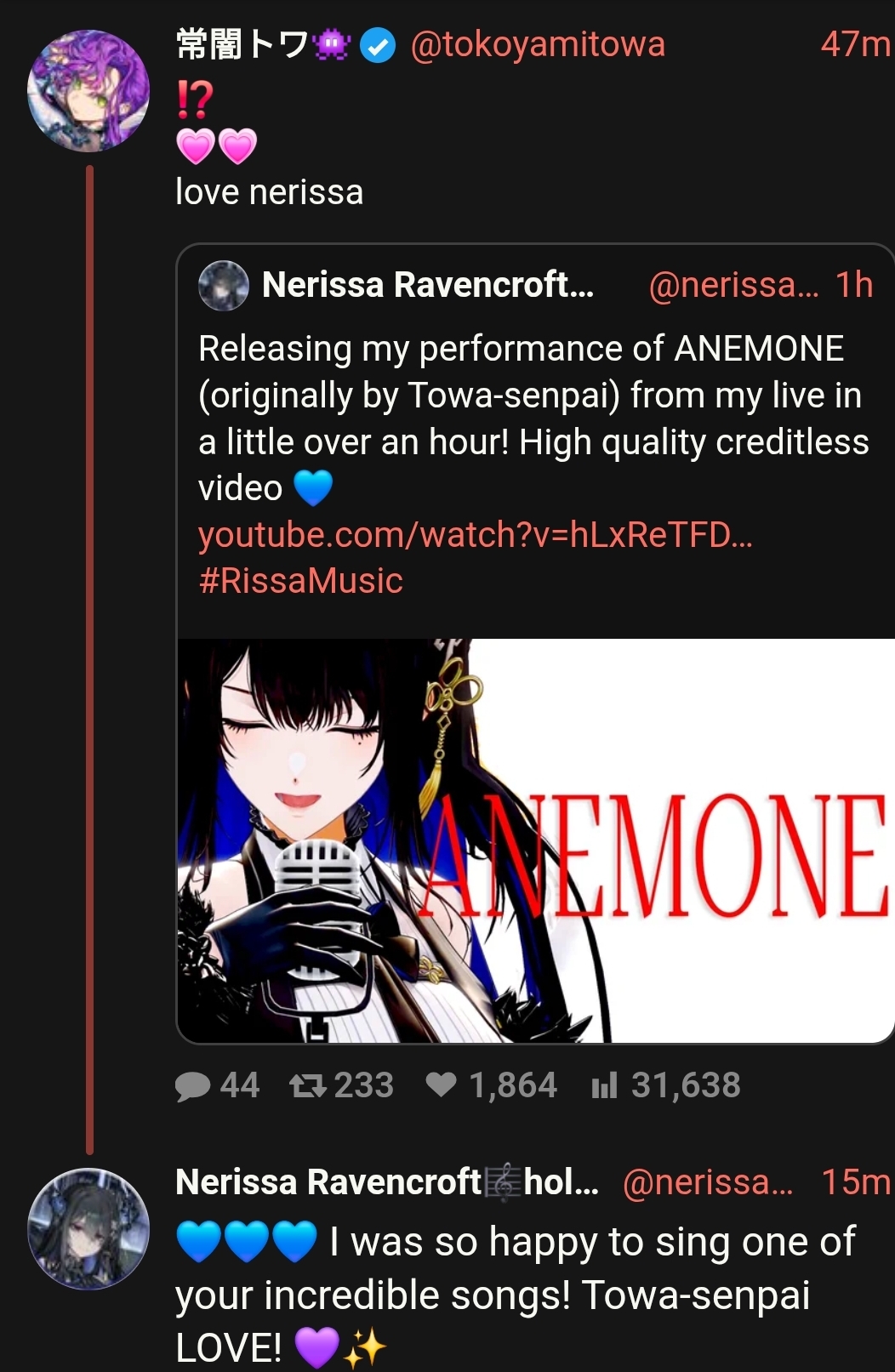
Task: Open the @tokoyamitowa handle link
Action: [x=538, y=44]
